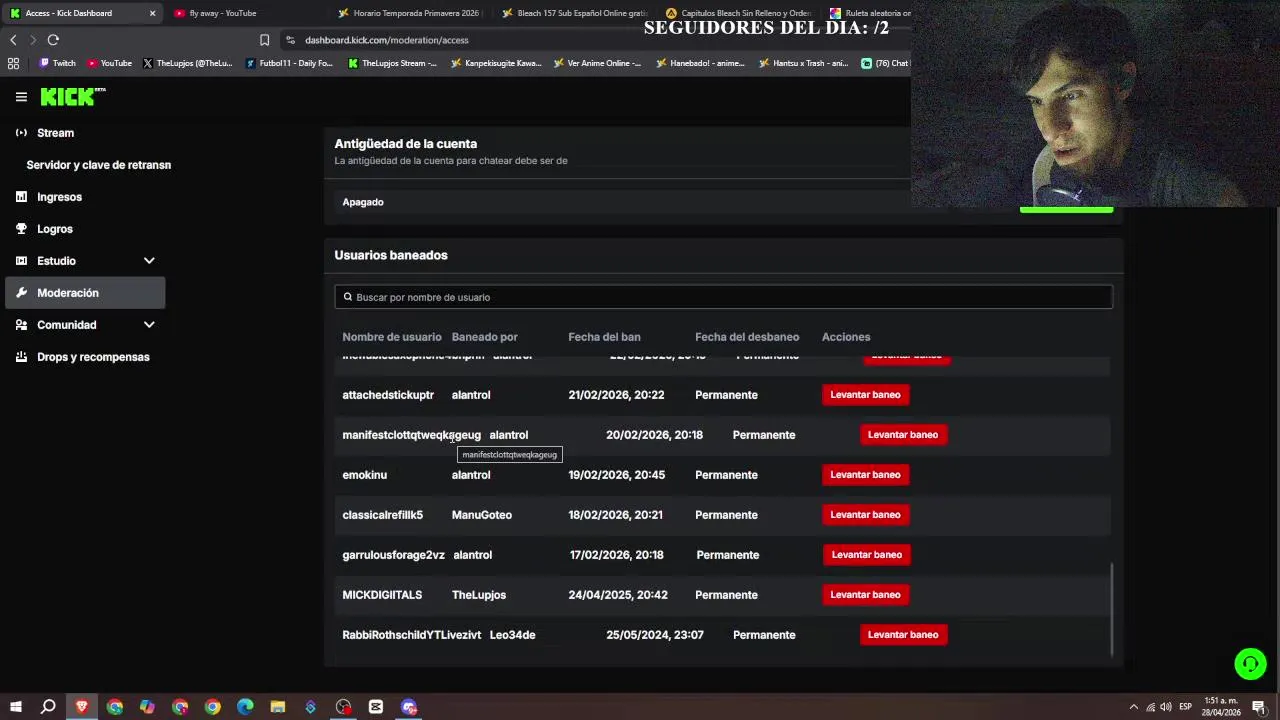The height and width of the screenshot is (720, 1280).
Task: Click the banned users search field
Action: pos(723,297)
